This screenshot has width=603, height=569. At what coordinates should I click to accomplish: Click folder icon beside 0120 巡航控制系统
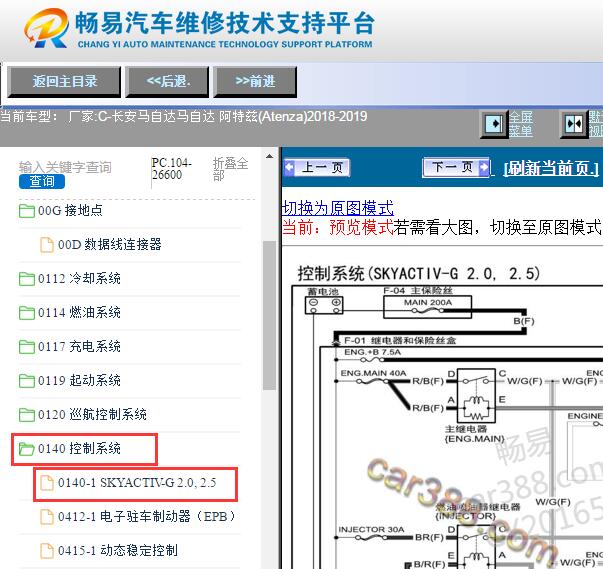(x=27, y=415)
